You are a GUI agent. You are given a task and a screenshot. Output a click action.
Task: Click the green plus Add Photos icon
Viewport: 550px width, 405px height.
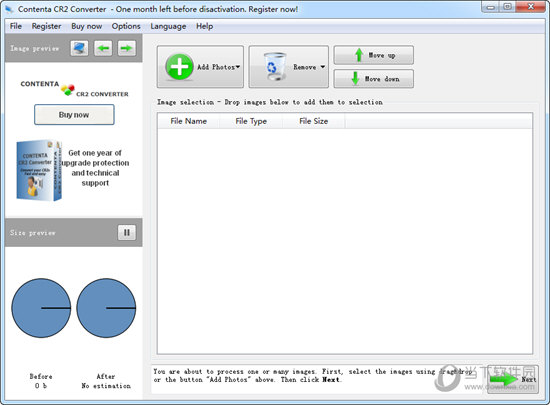tap(179, 67)
